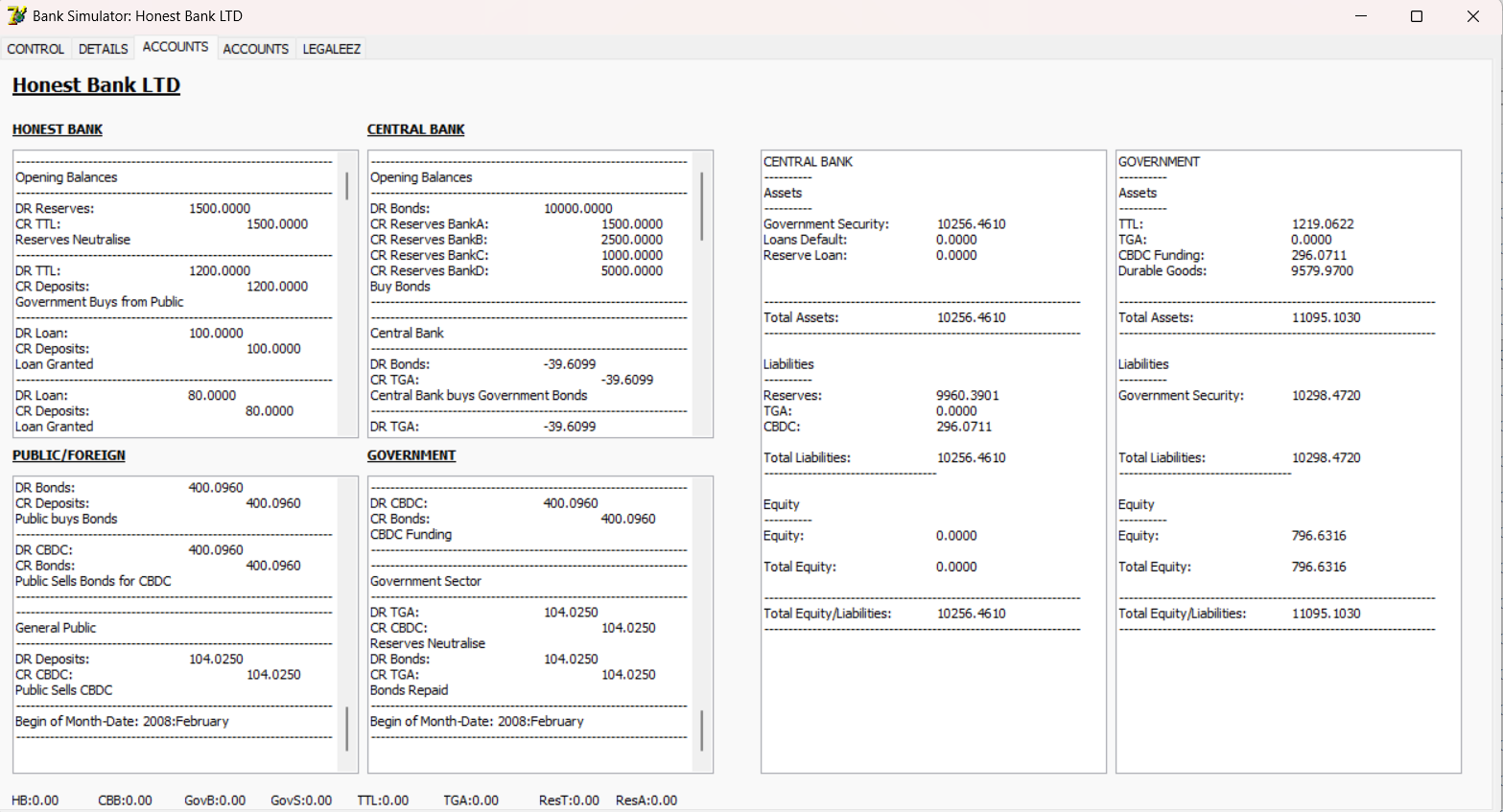Select the TGA:0.00 status bar entry
Image resolution: width=1503 pixels, height=812 pixels.
point(471,800)
